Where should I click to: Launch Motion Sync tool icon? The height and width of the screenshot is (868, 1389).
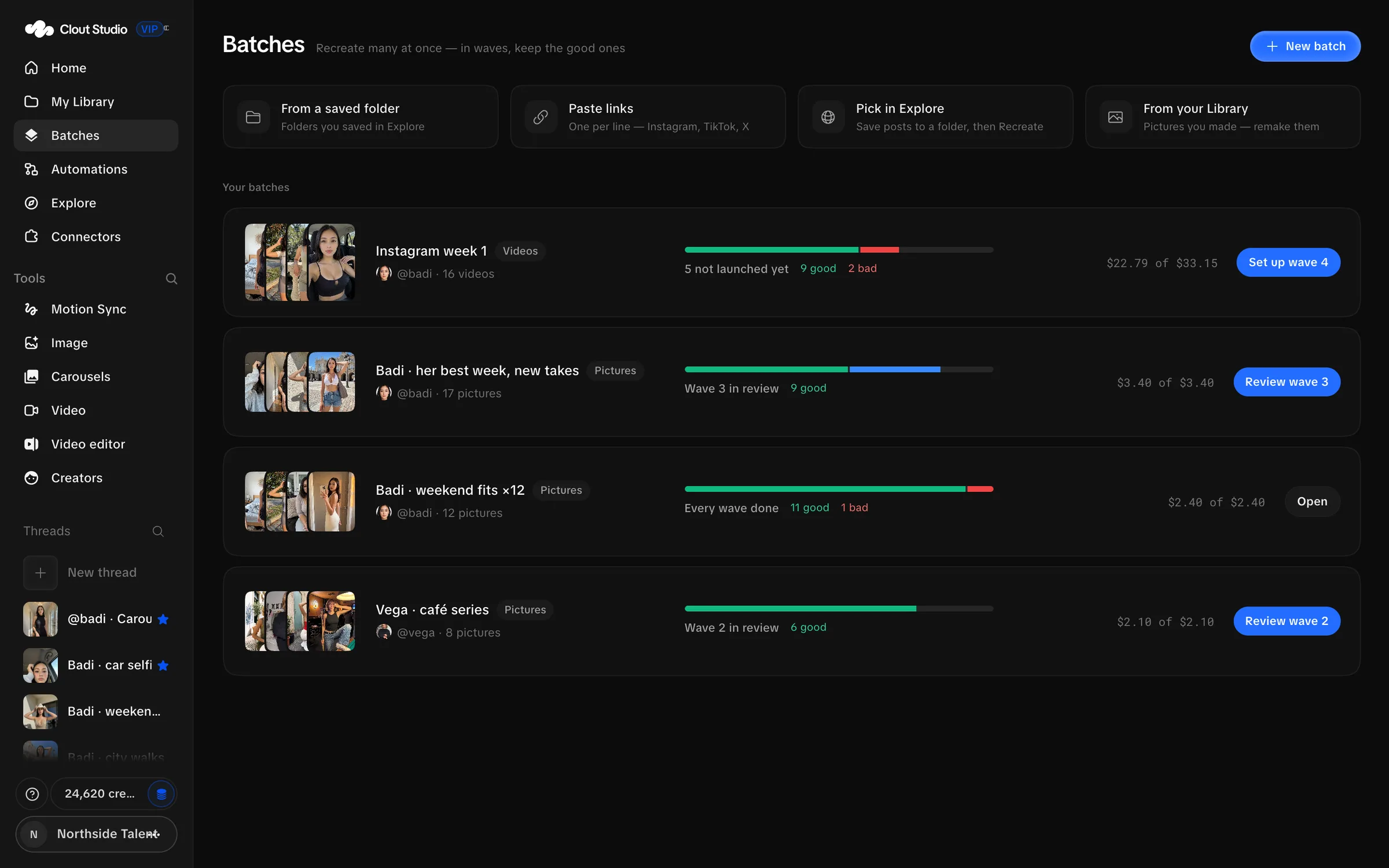pos(31,309)
